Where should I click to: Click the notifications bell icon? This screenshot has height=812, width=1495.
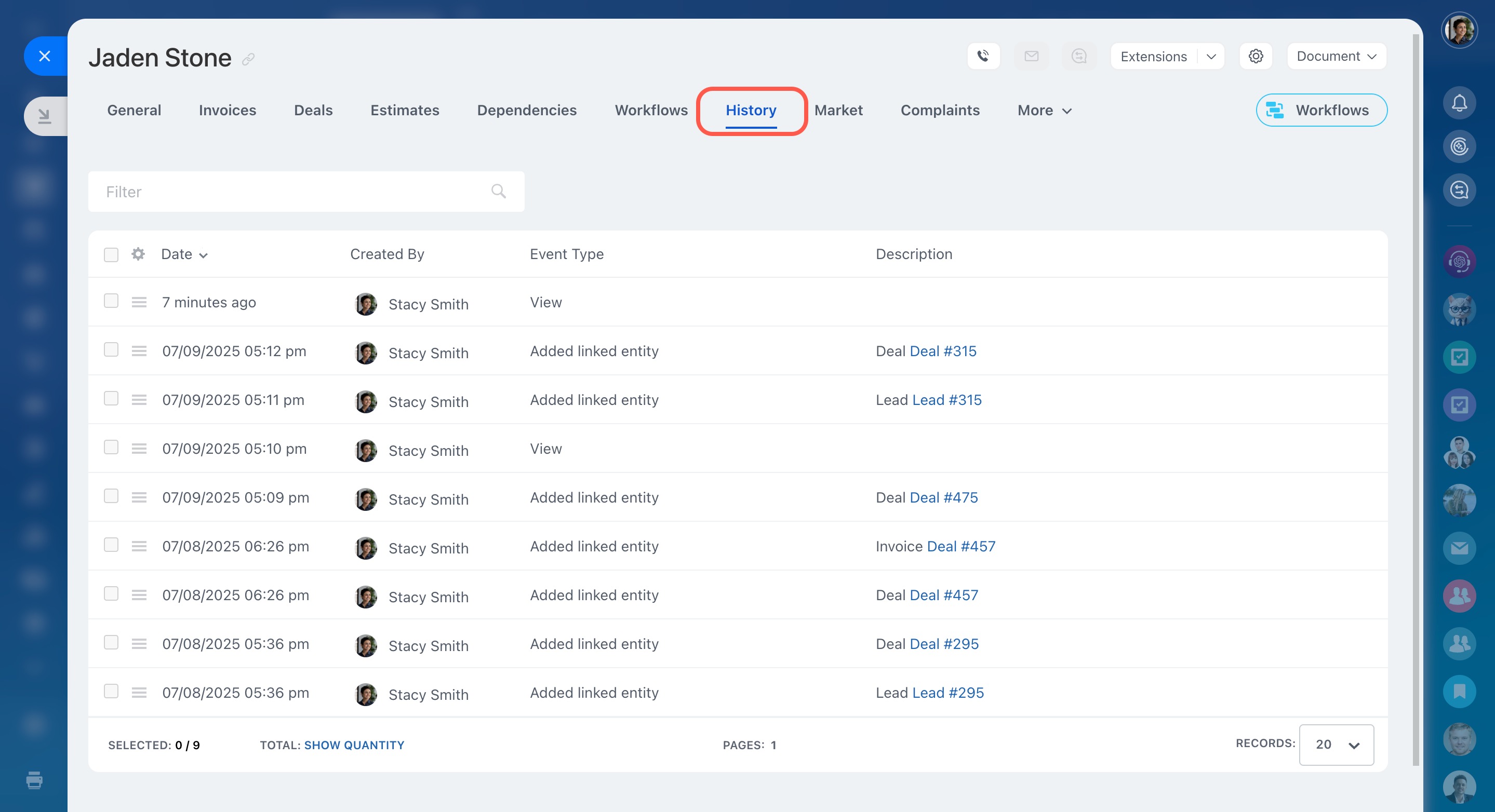1459,103
